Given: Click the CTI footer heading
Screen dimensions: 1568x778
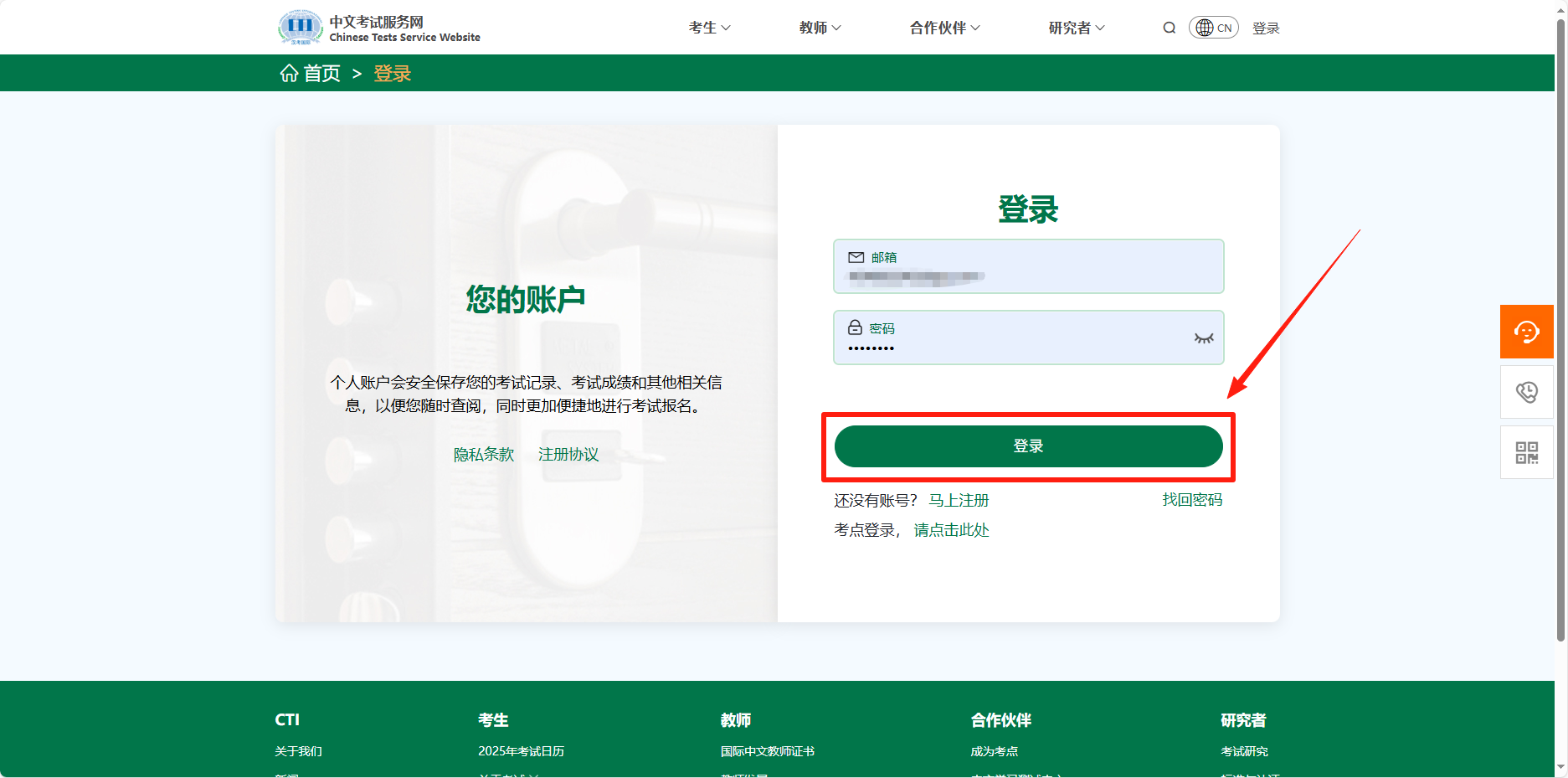Looking at the screenshot, I should [x=287, y=720].
